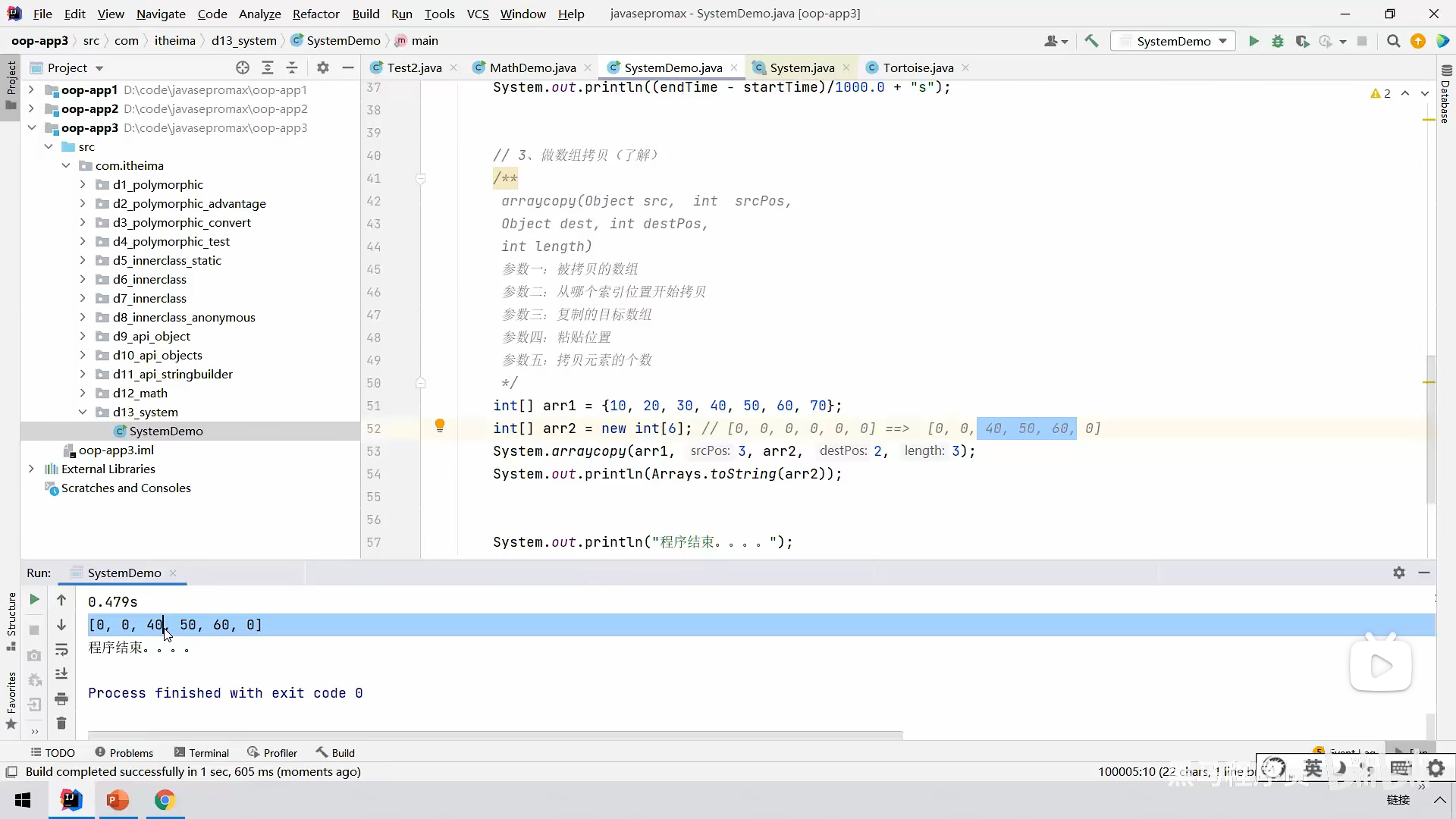
Task: Open the Terminal tool window
Action: point(202,752)
